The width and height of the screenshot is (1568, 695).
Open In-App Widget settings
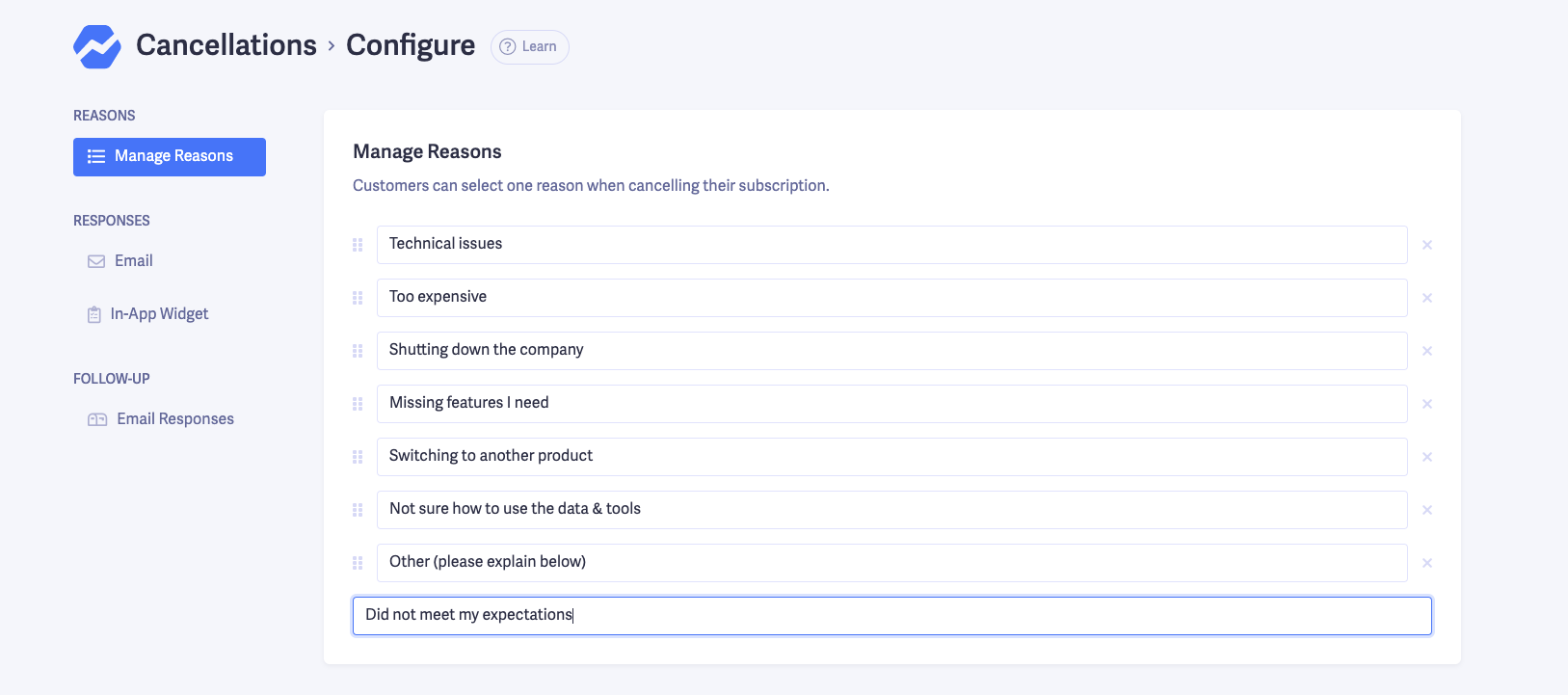158,314
